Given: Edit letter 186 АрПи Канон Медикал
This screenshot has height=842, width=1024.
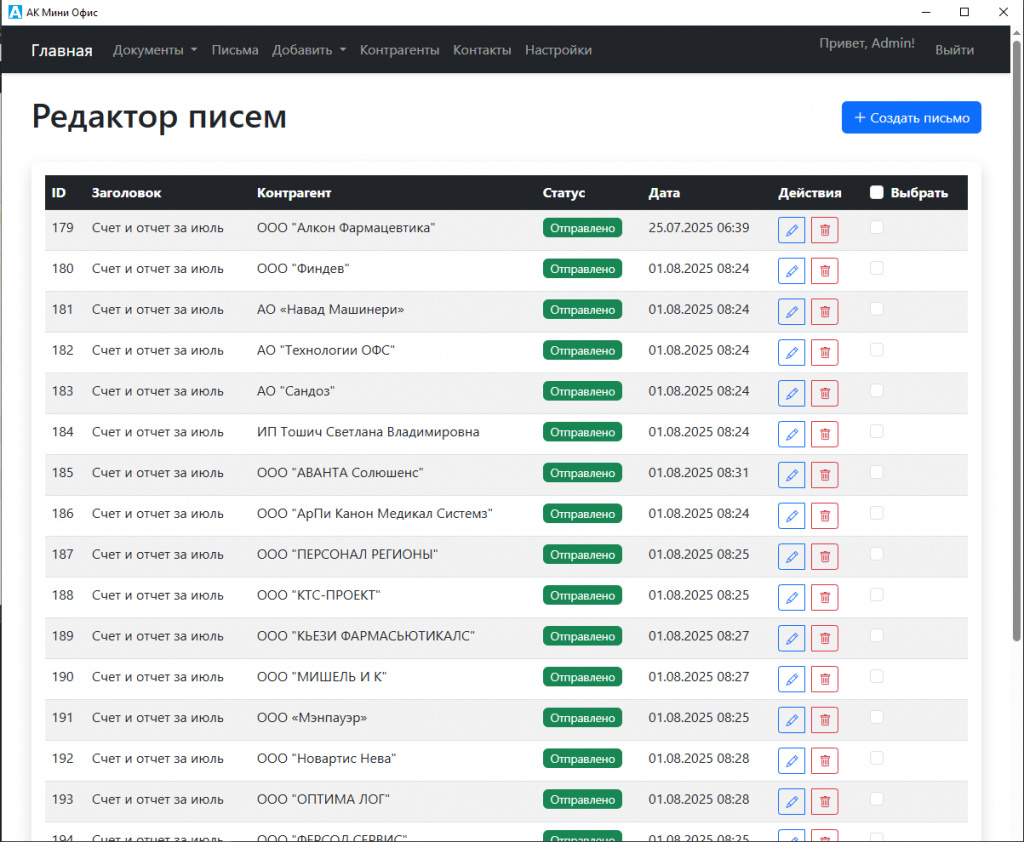Looking at the screenshot, I should pos(791,515).
